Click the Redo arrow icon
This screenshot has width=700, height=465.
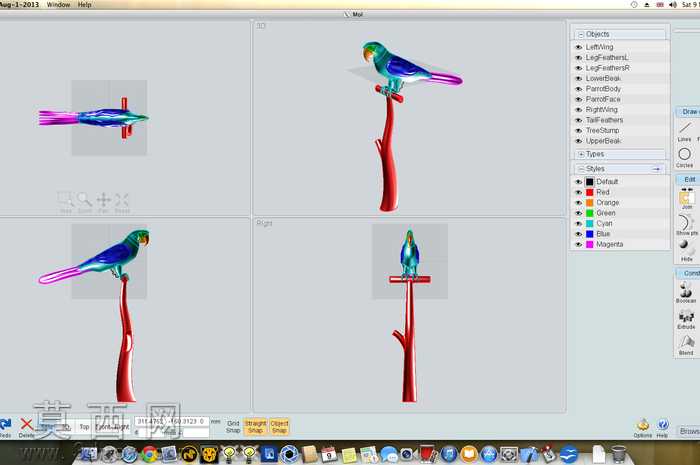(5, 424)
